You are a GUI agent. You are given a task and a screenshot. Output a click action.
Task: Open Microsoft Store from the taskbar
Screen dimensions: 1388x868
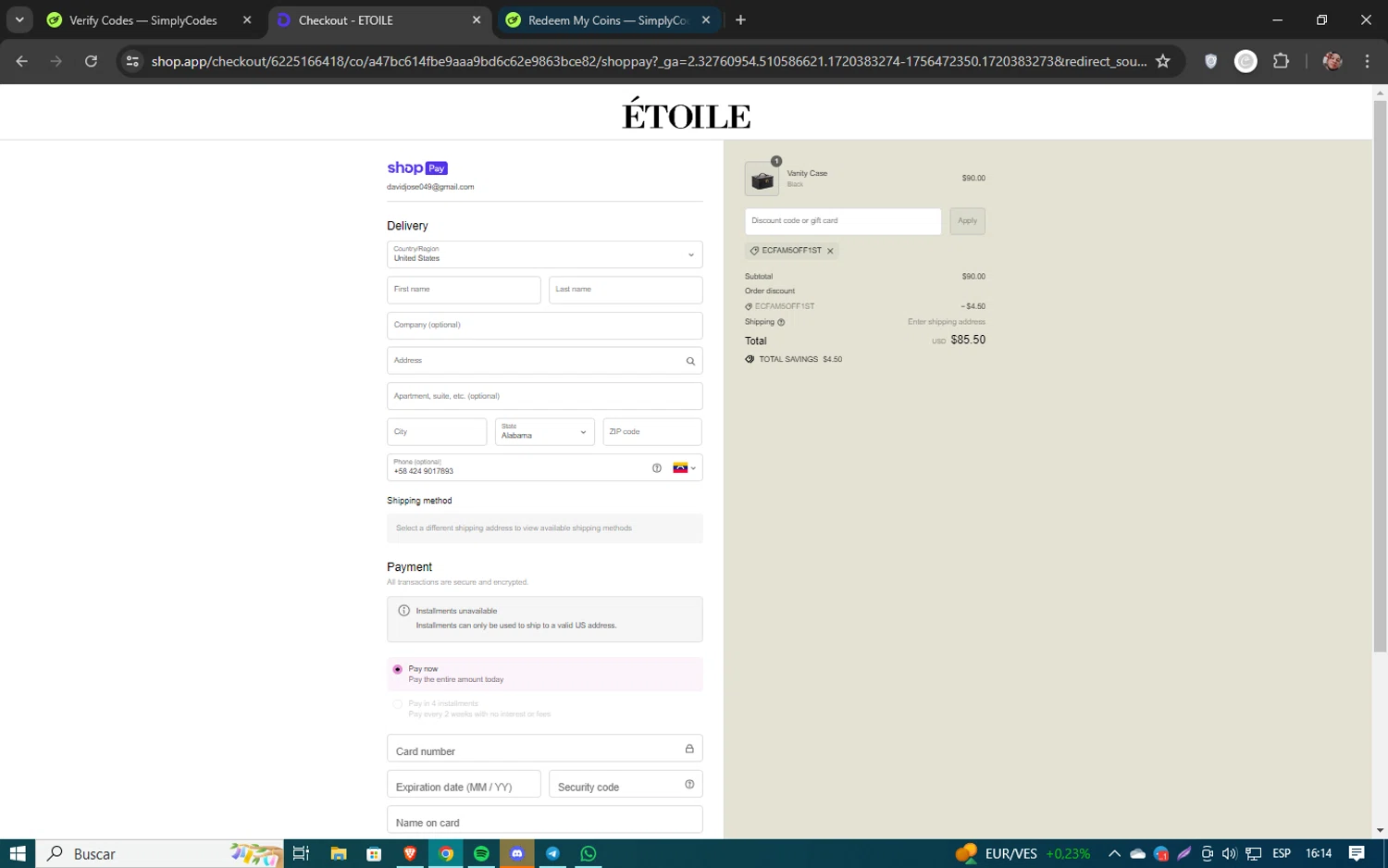click(x=374, y=853)
